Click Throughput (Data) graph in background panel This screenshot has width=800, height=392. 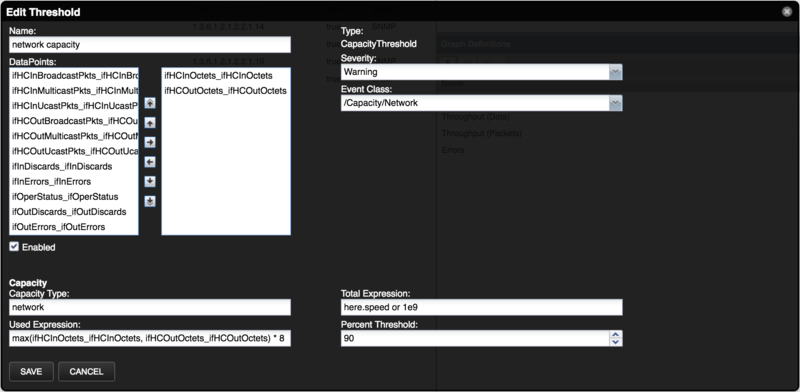click(476, 117)
